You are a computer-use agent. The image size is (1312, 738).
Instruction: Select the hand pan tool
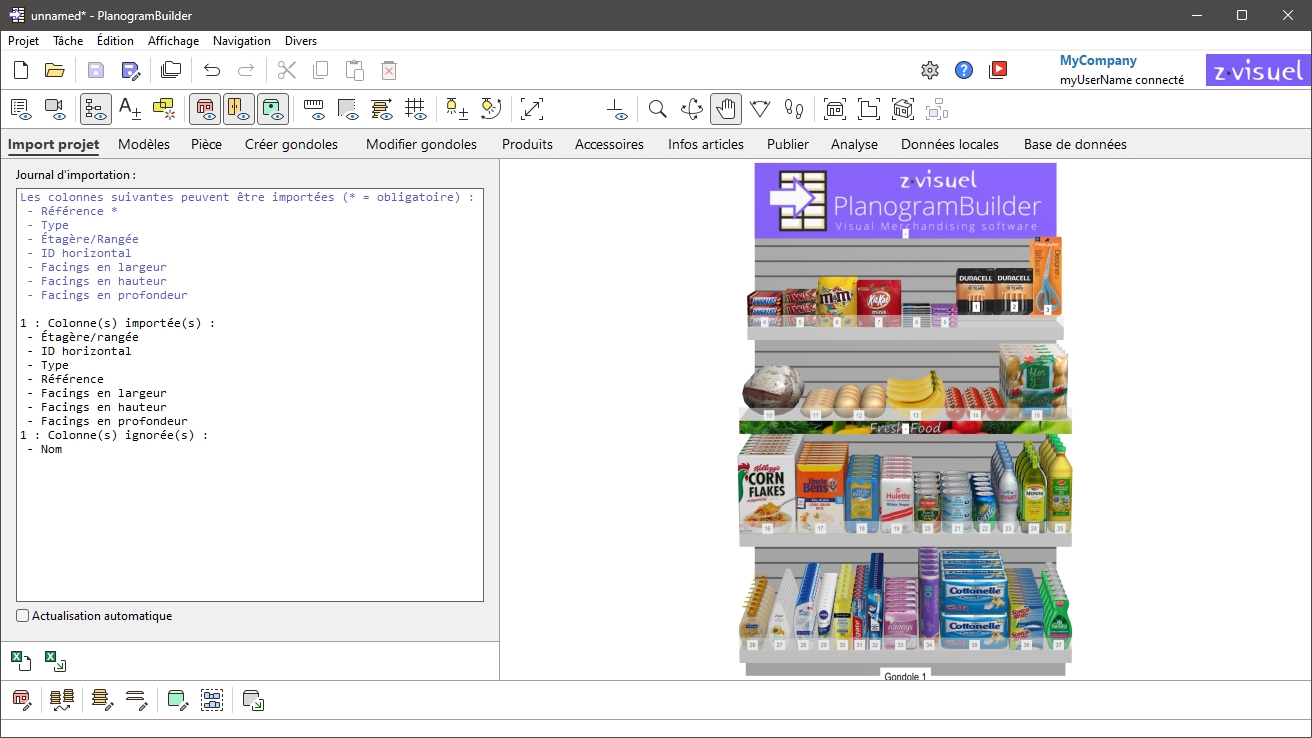click(x=726, y=109)
